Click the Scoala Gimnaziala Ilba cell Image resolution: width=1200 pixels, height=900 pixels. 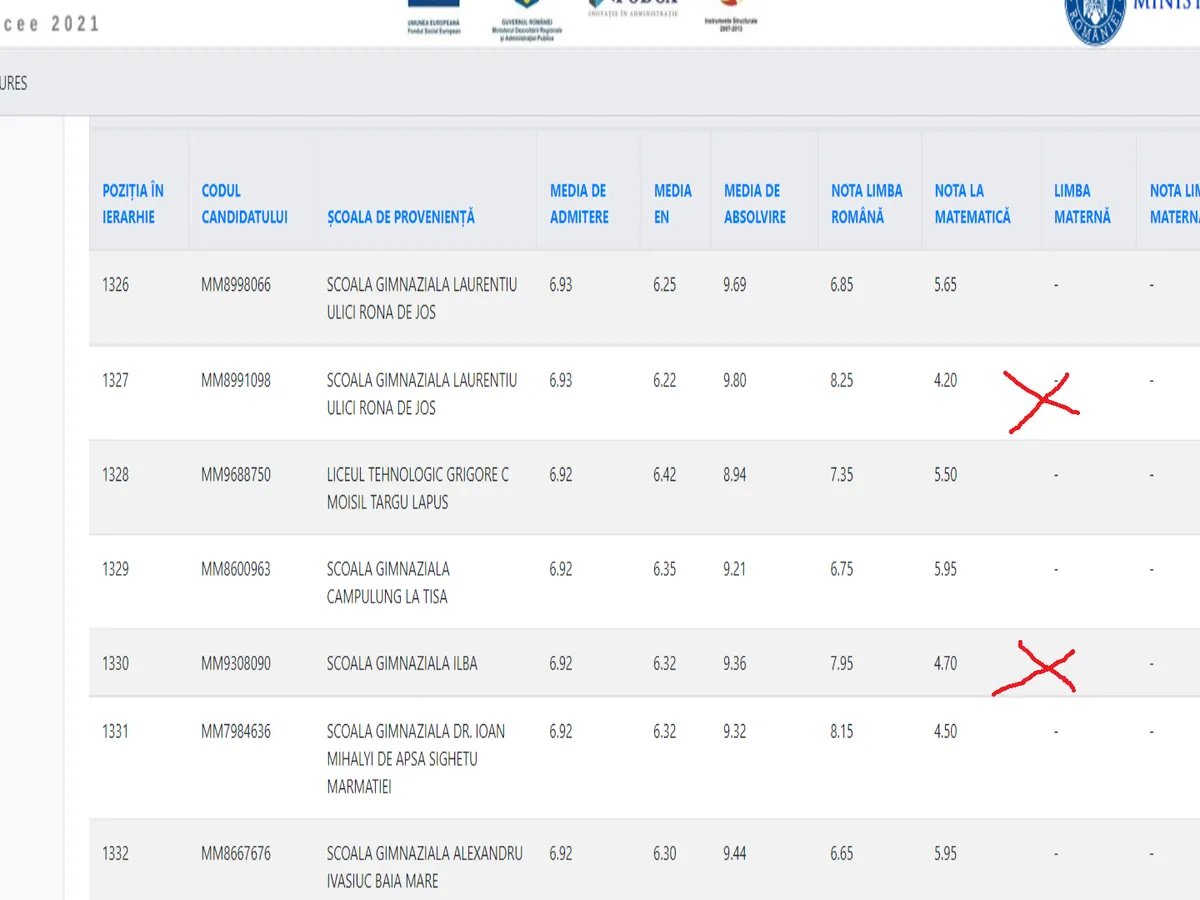click(401, 663)
